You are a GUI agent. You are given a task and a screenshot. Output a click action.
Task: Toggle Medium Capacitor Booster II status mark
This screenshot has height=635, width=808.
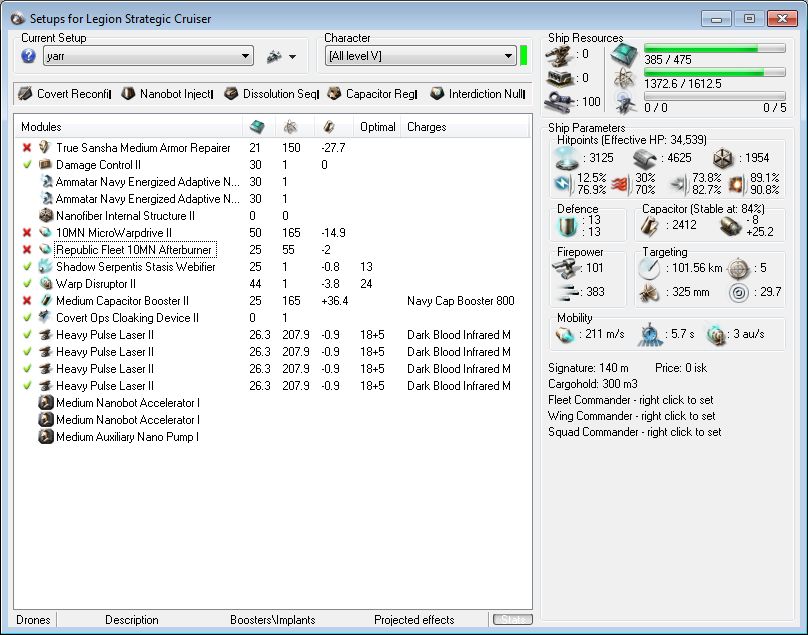tap(27, 301)
